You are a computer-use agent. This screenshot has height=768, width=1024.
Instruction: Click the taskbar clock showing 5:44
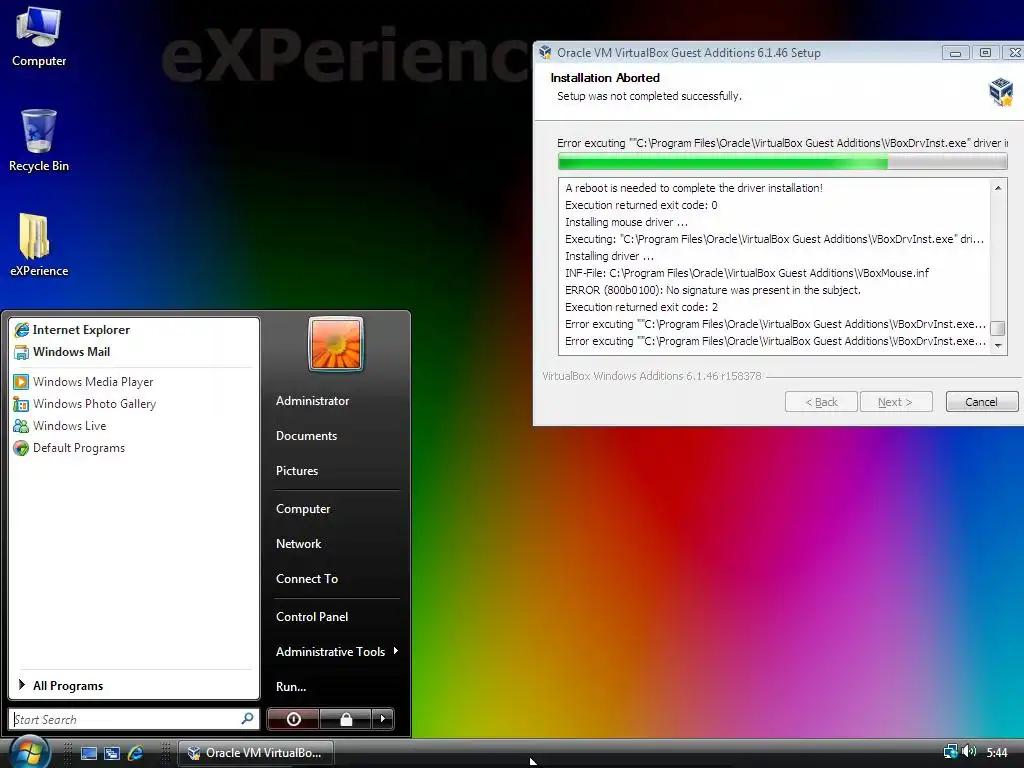(997, 752)
